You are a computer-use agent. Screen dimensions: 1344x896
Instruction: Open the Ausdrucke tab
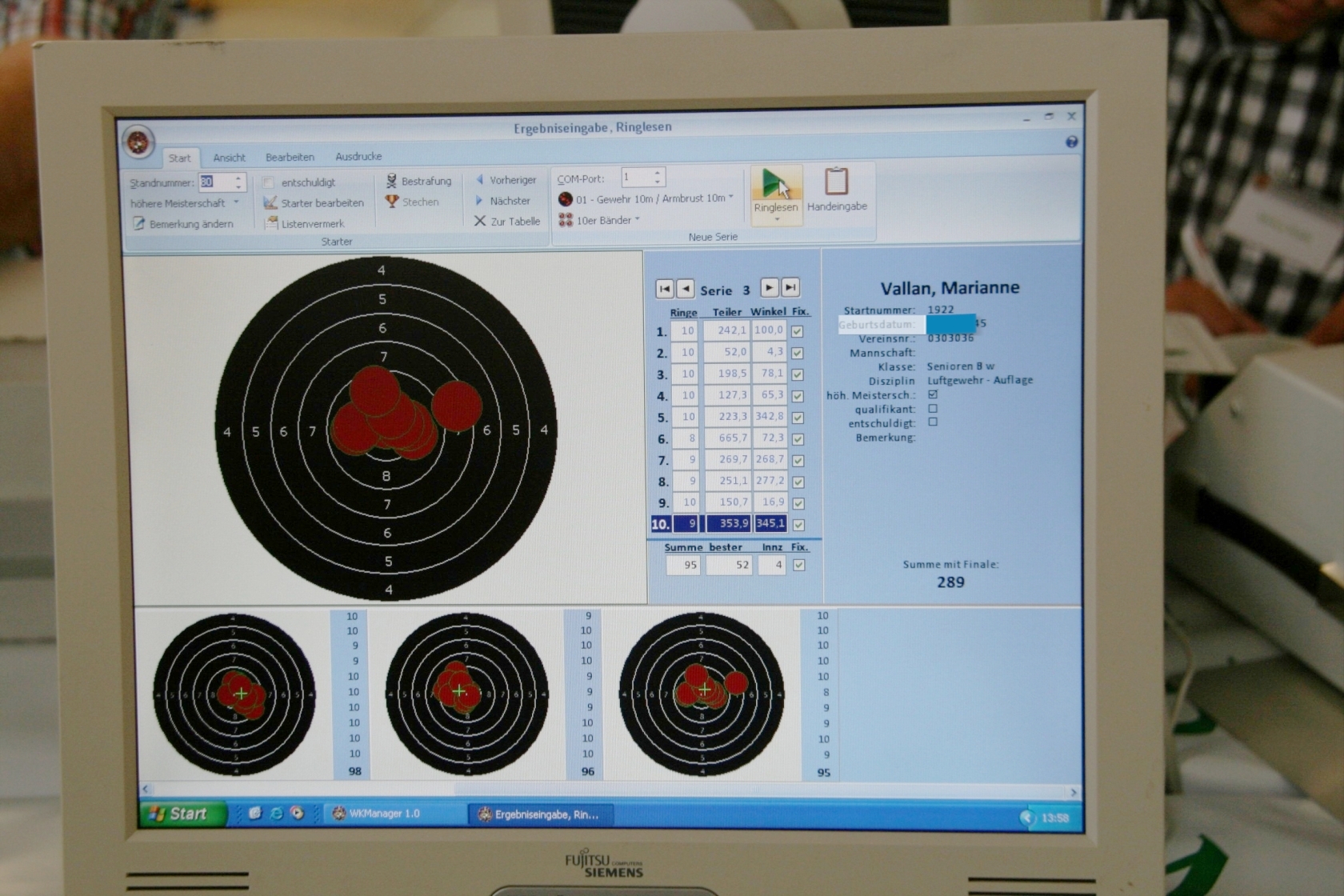click(x=358, y=157)
